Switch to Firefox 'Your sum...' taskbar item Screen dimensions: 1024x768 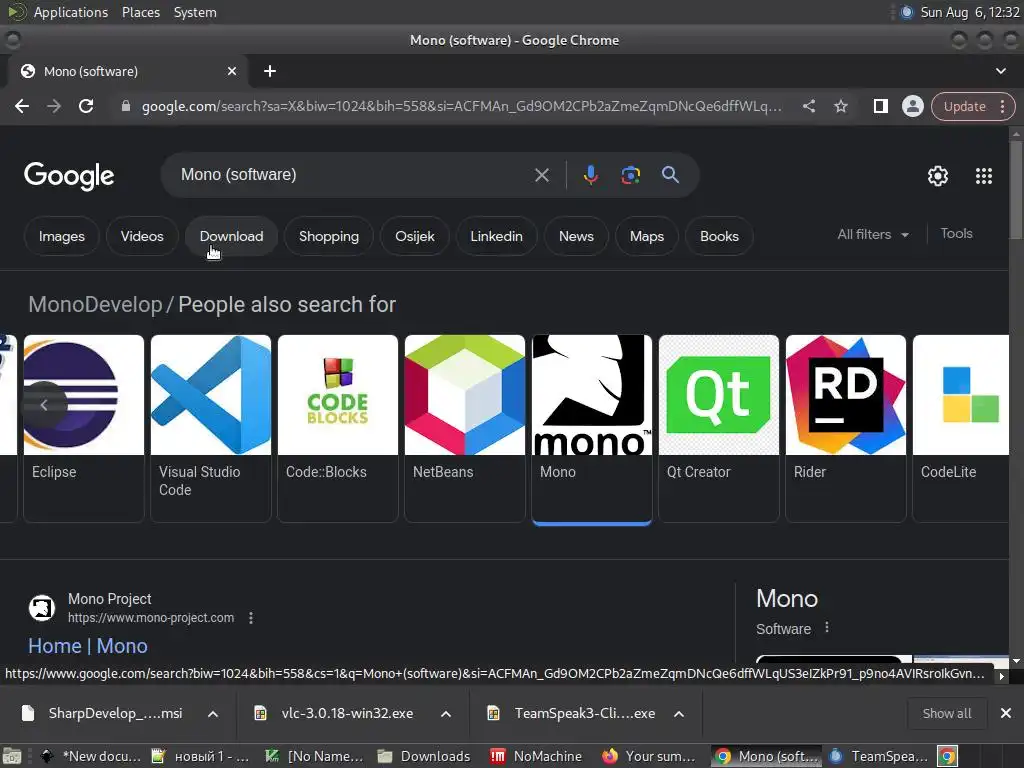pyautogui.click(x=648, y=756)
